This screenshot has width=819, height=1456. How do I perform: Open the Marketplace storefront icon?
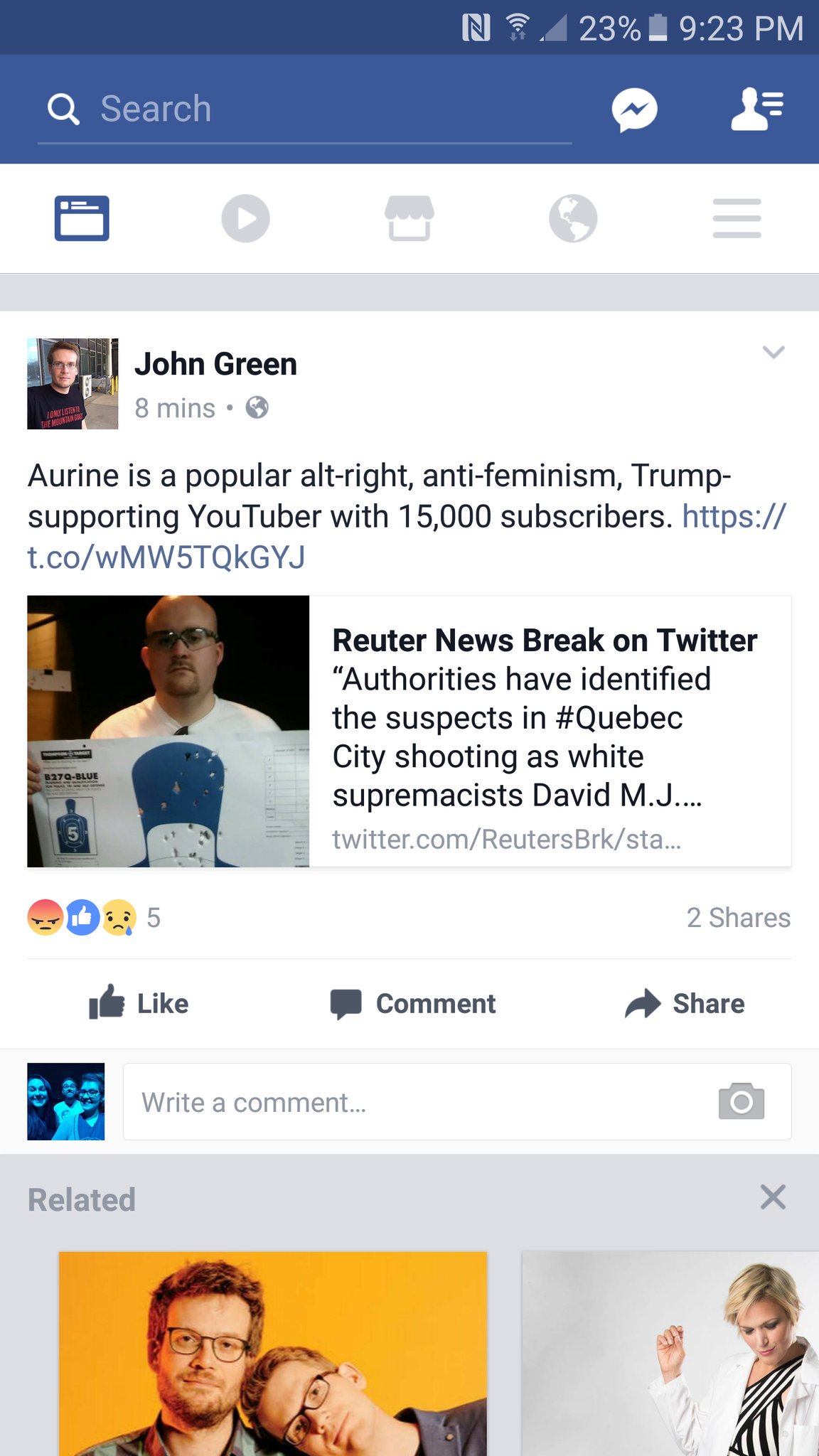(x=409, y=218)
